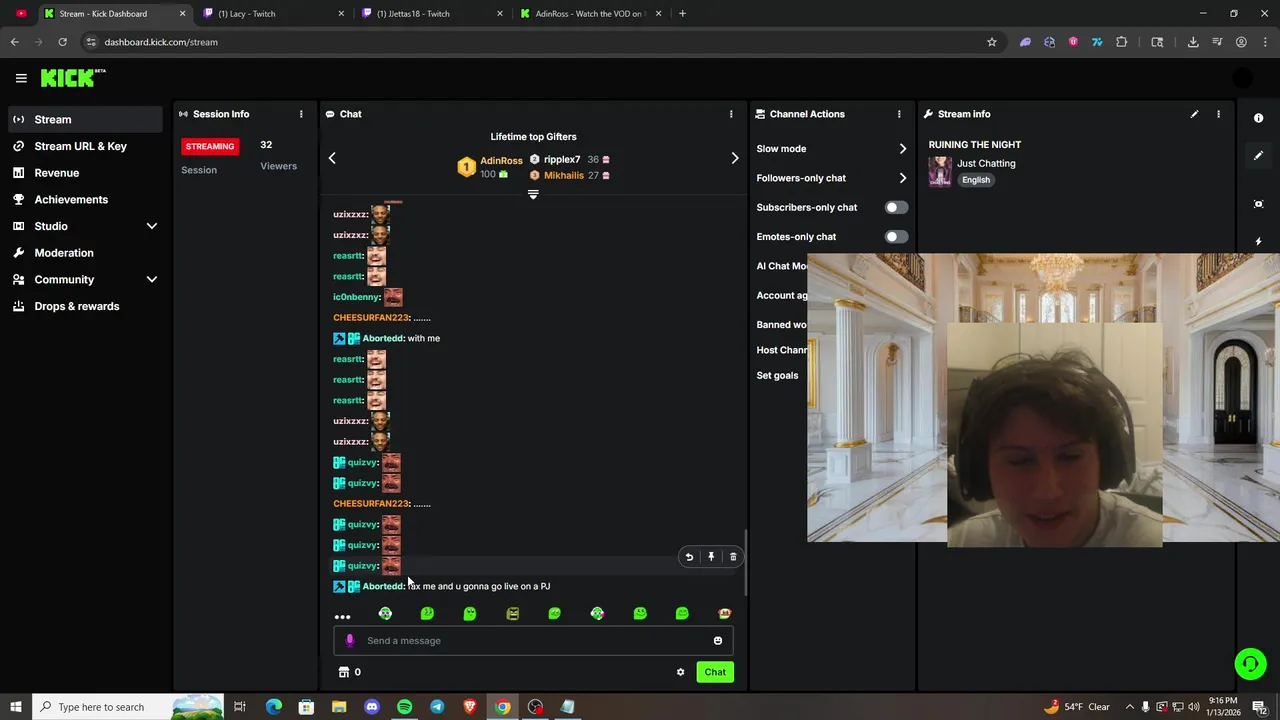Reload the dashboard page

tap(62, 42)
